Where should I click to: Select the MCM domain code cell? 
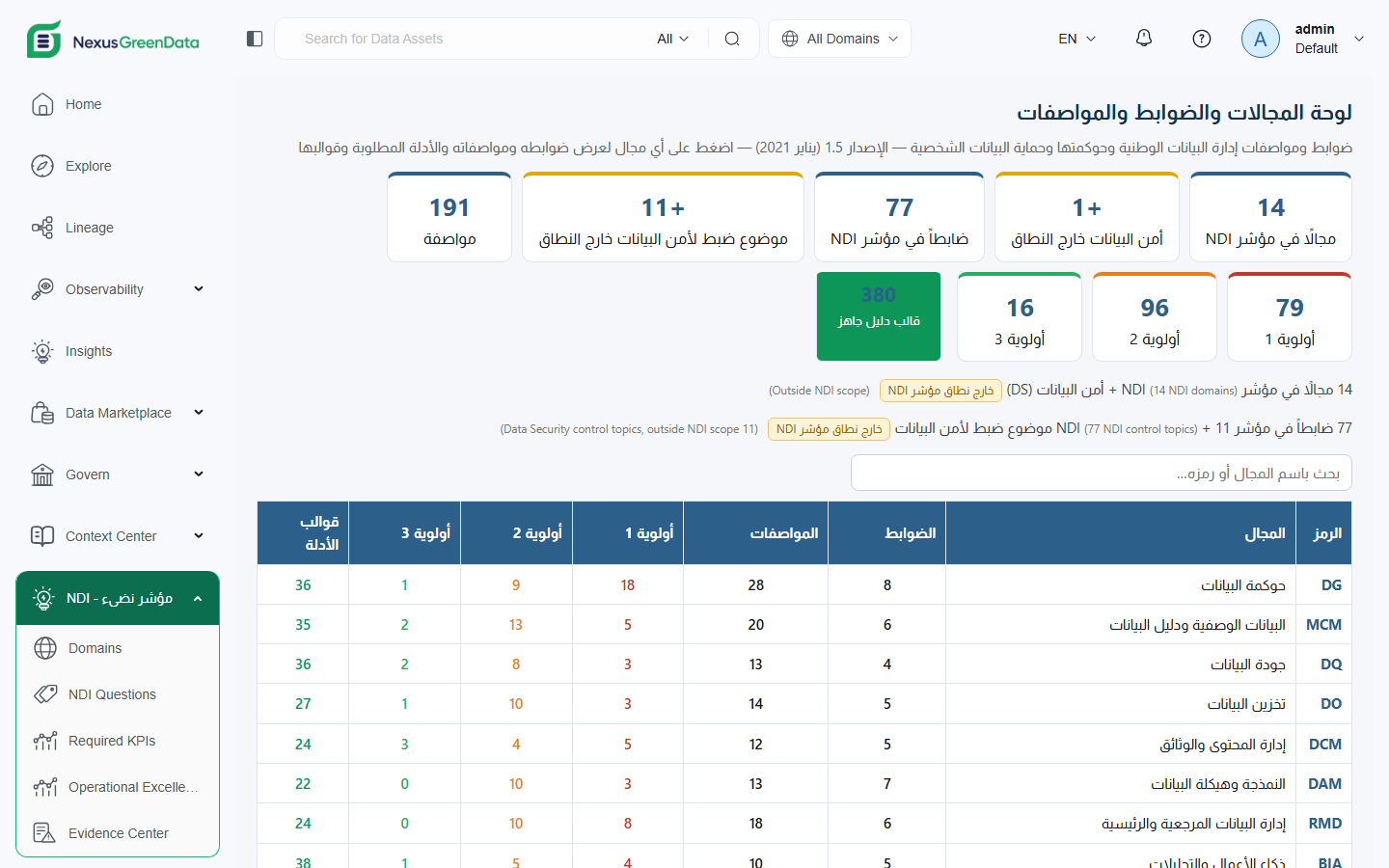1323,625
